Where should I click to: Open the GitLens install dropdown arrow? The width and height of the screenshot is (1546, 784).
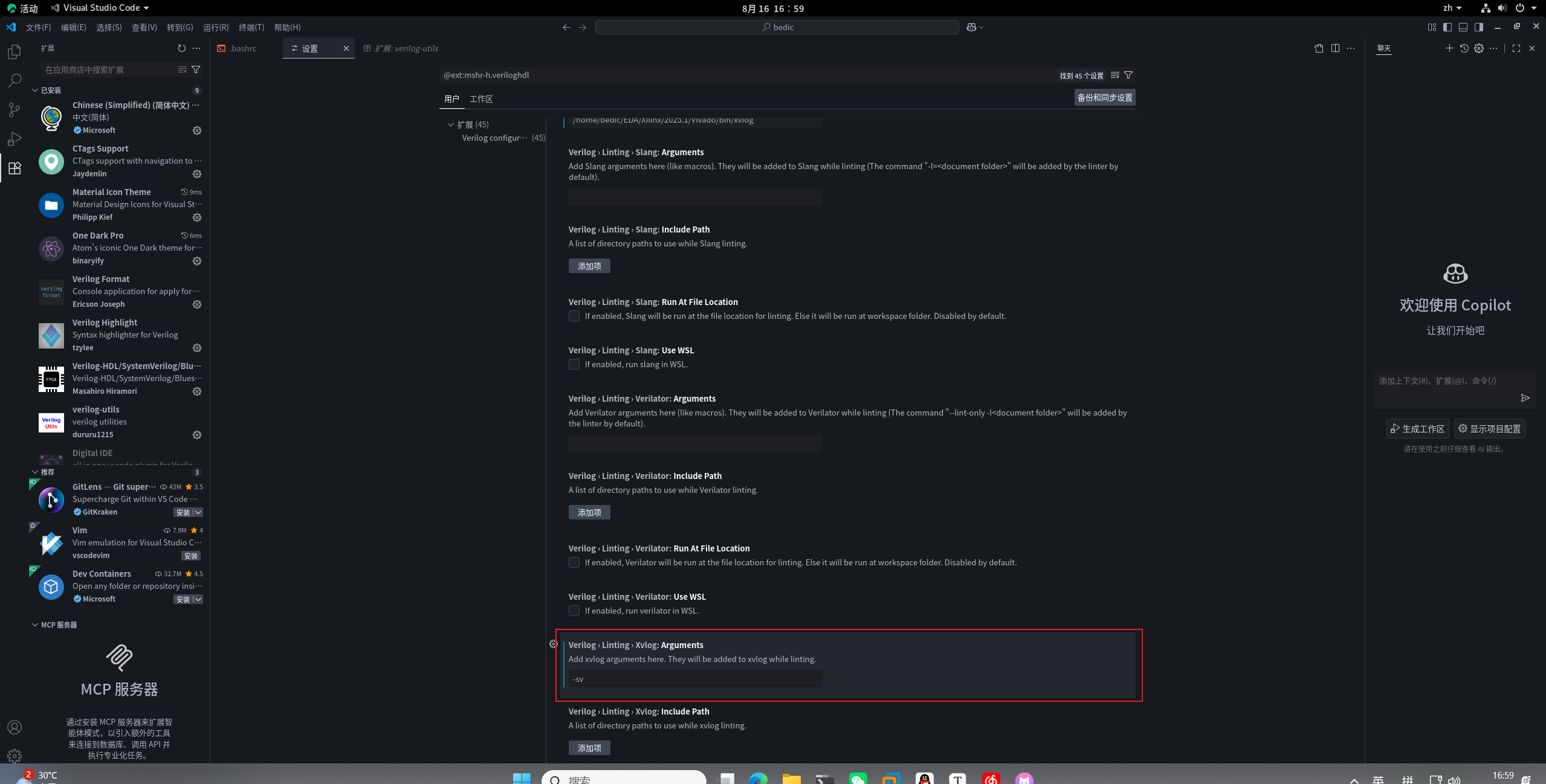coord(198,512)
